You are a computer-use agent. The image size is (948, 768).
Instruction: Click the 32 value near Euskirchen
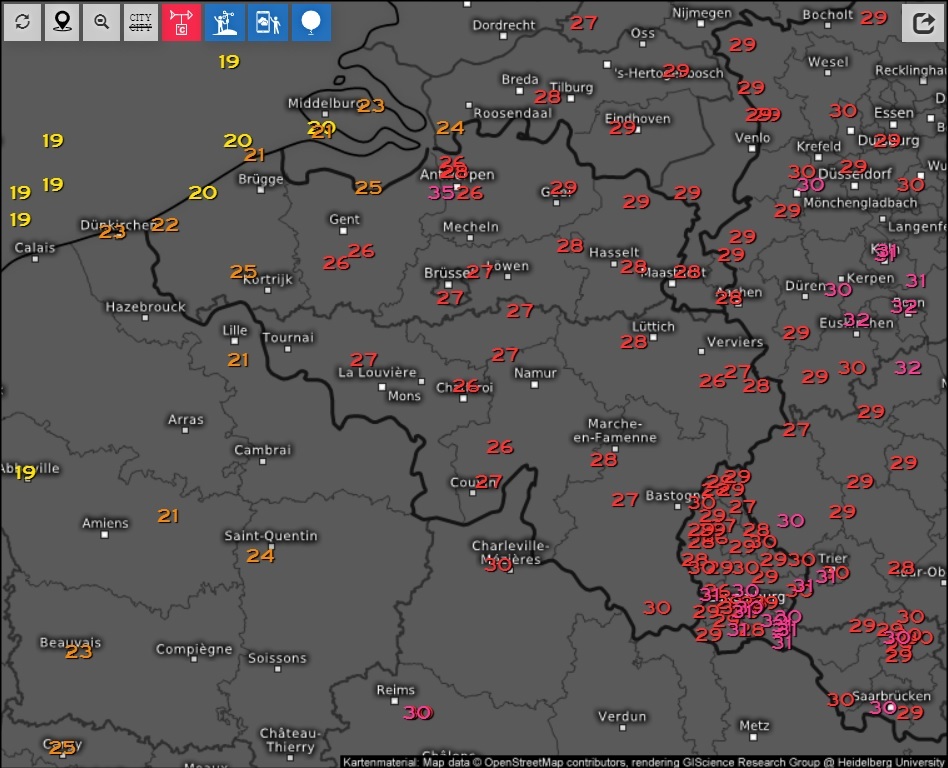tap(856, 319)
